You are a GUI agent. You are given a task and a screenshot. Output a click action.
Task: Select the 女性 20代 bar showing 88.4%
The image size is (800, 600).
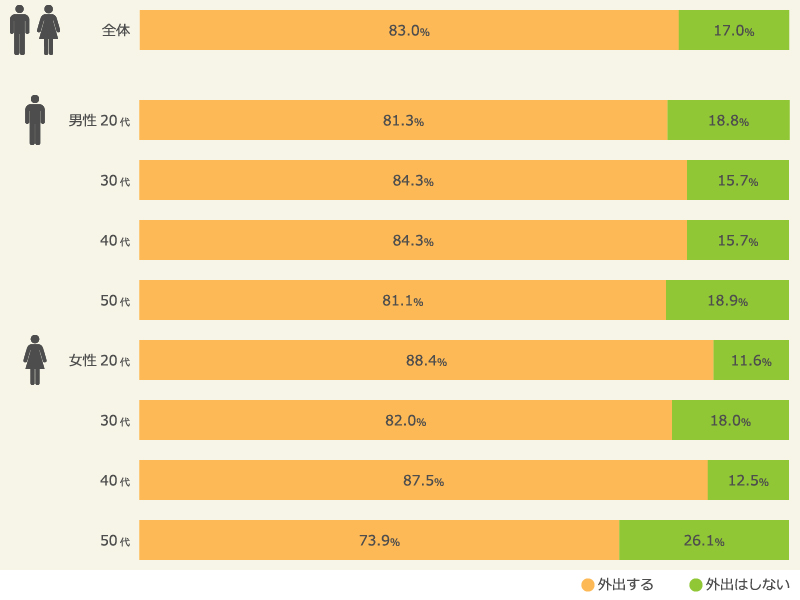(x=427, y=360)
